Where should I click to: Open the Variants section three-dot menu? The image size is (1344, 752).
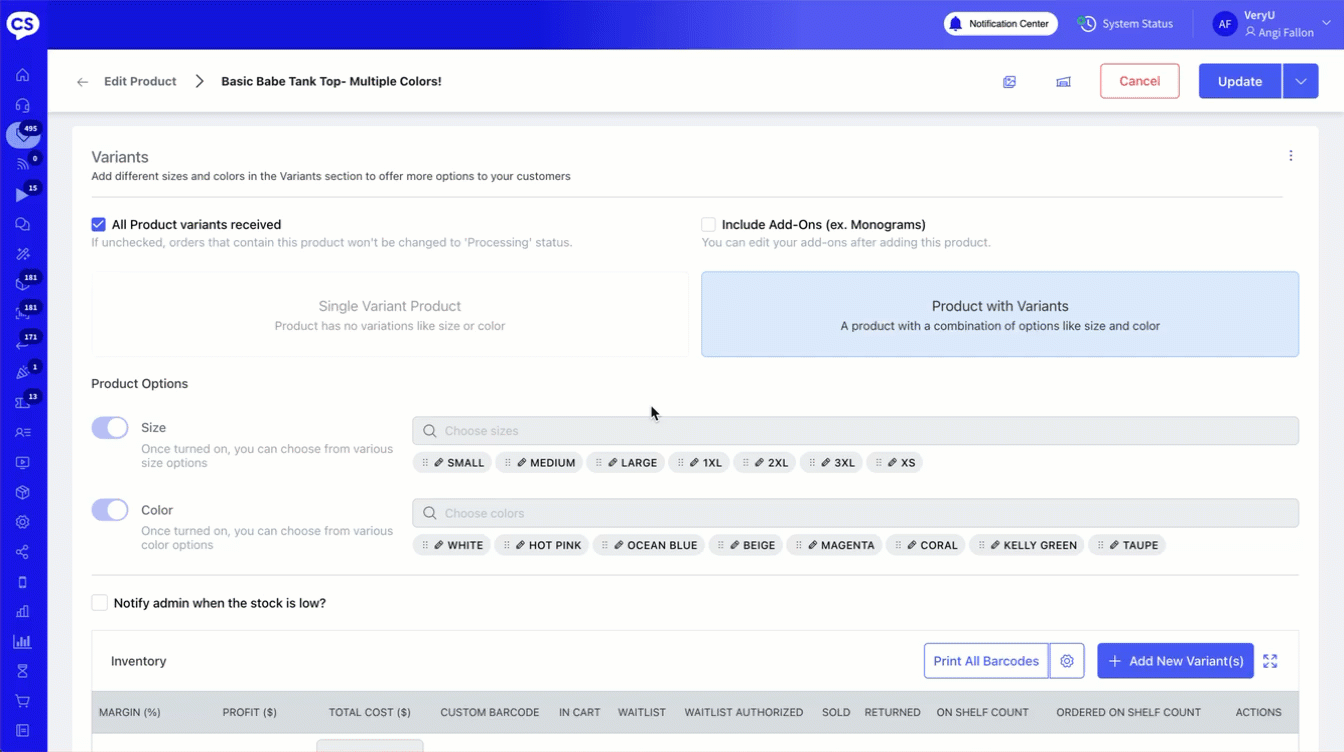[1290, 156]
